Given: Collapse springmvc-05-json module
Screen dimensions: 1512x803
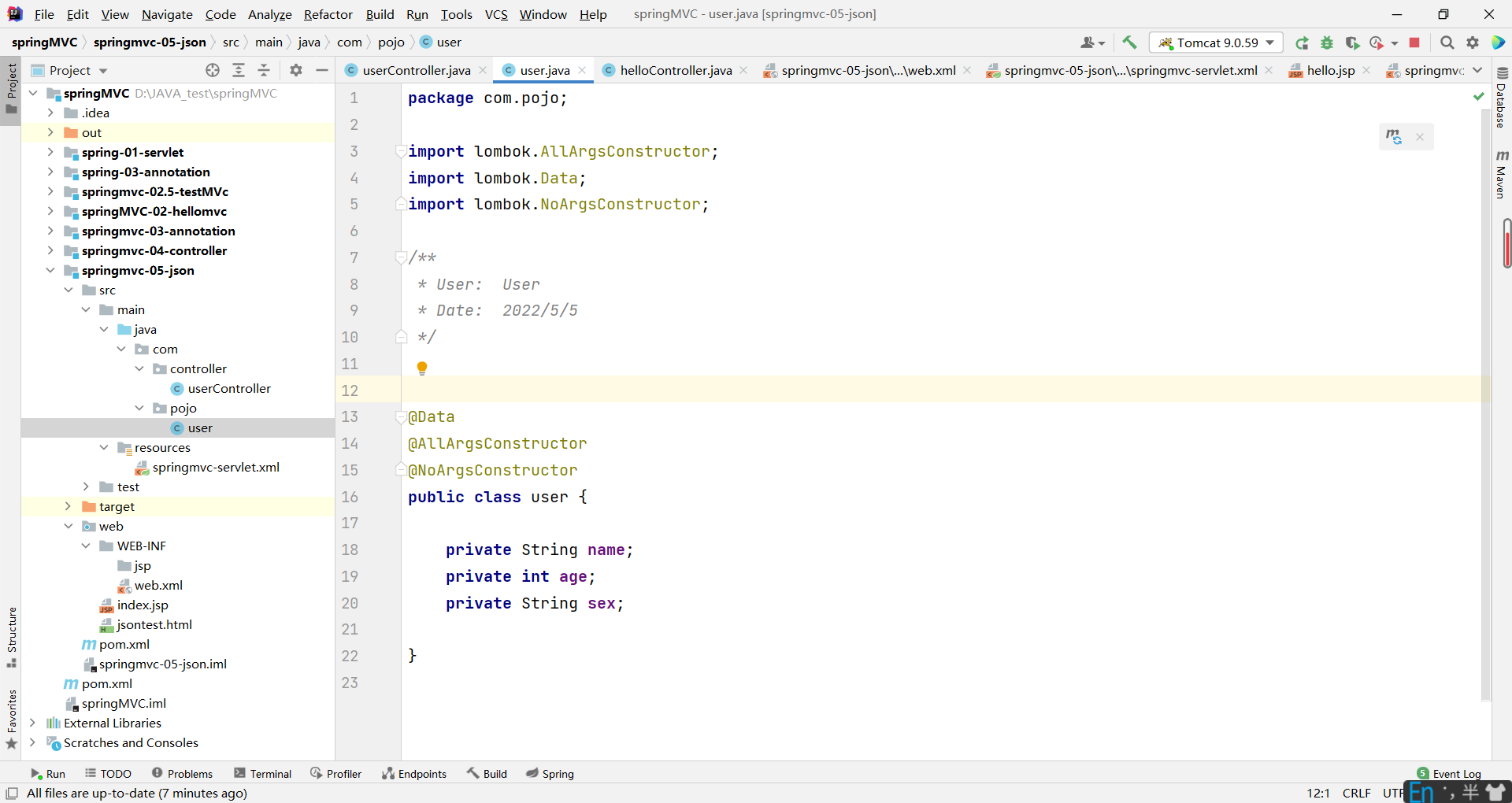Looking at the screenshot, I should (x=50, y=270).
